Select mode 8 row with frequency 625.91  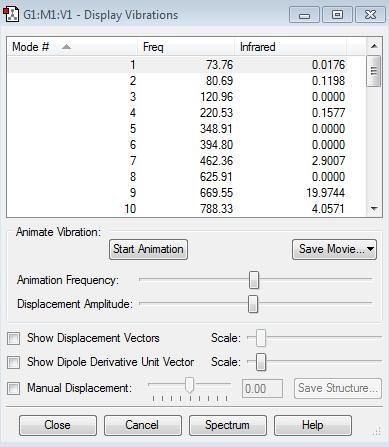(177, 177)
